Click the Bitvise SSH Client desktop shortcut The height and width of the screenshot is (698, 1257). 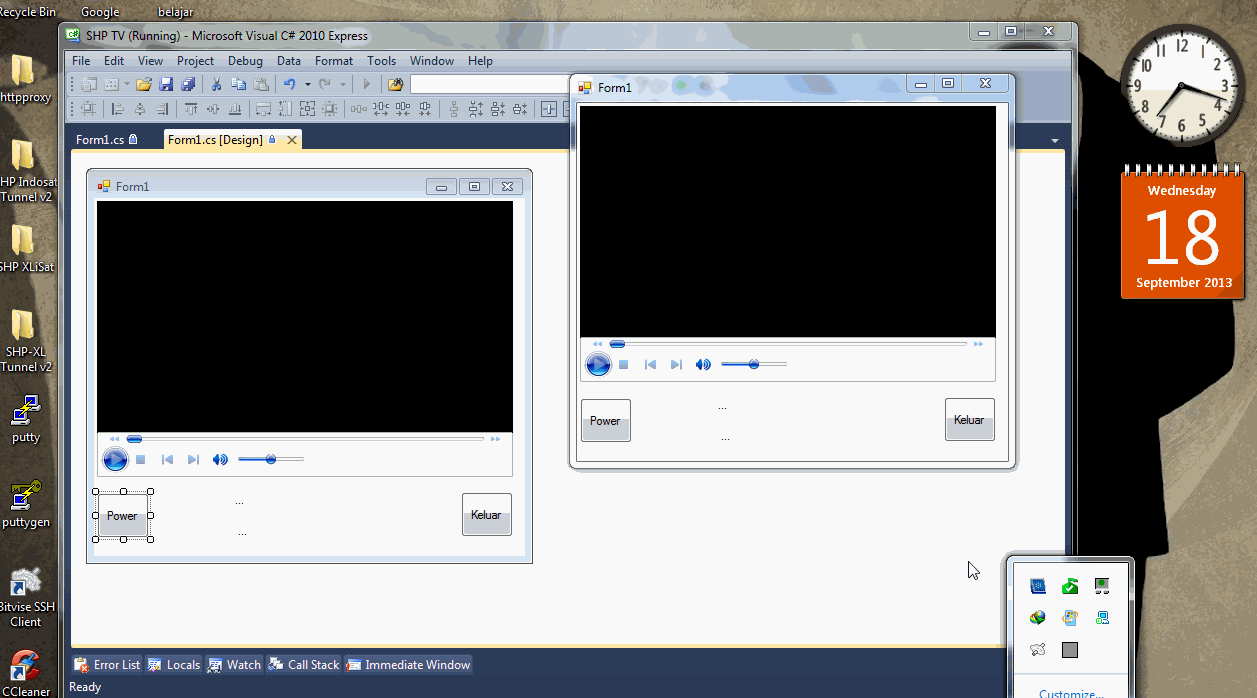pos(26,597)
